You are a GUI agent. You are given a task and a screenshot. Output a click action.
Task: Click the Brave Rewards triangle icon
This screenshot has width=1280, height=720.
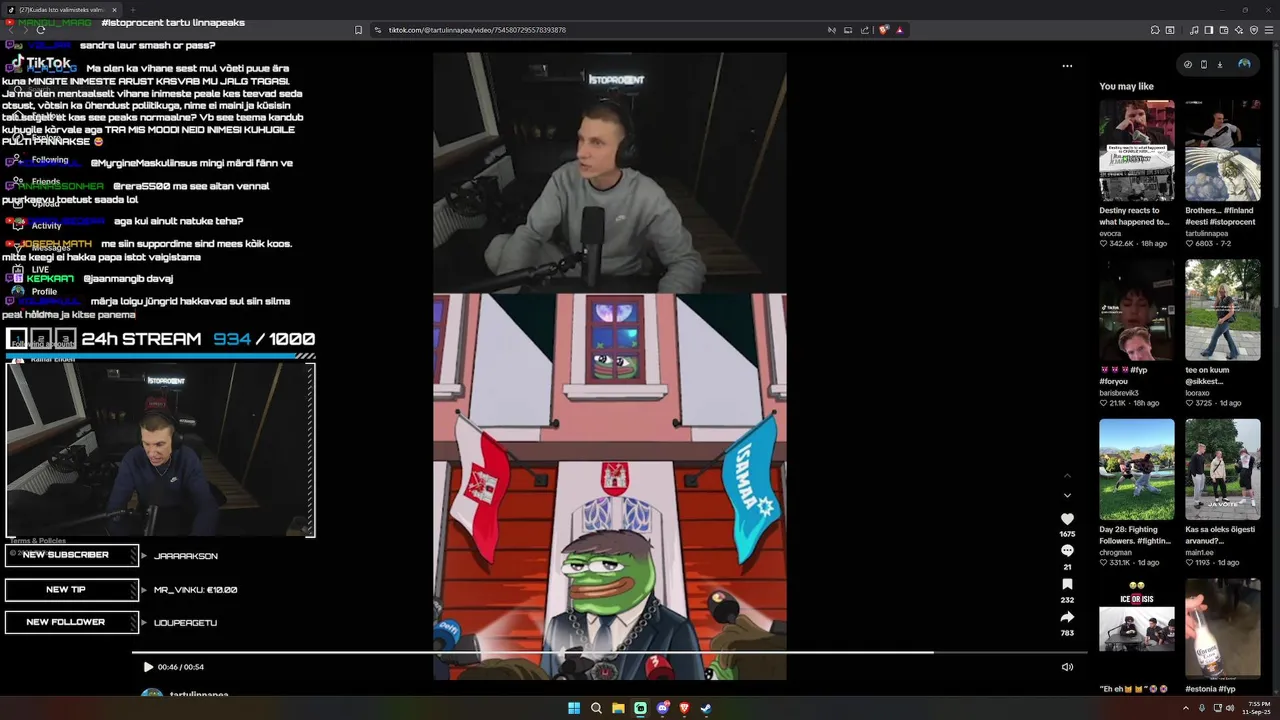[900, 30]
